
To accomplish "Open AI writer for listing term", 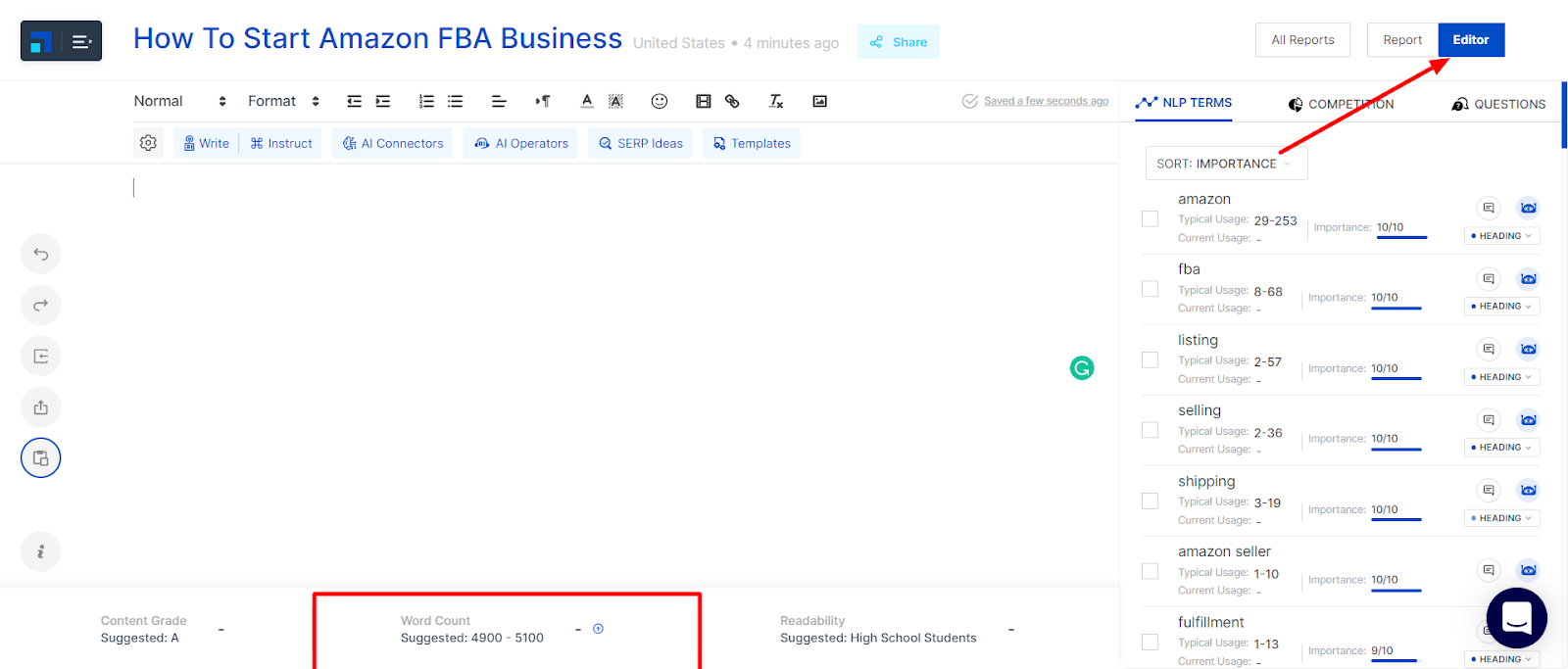I will [x=1528, y=350].
